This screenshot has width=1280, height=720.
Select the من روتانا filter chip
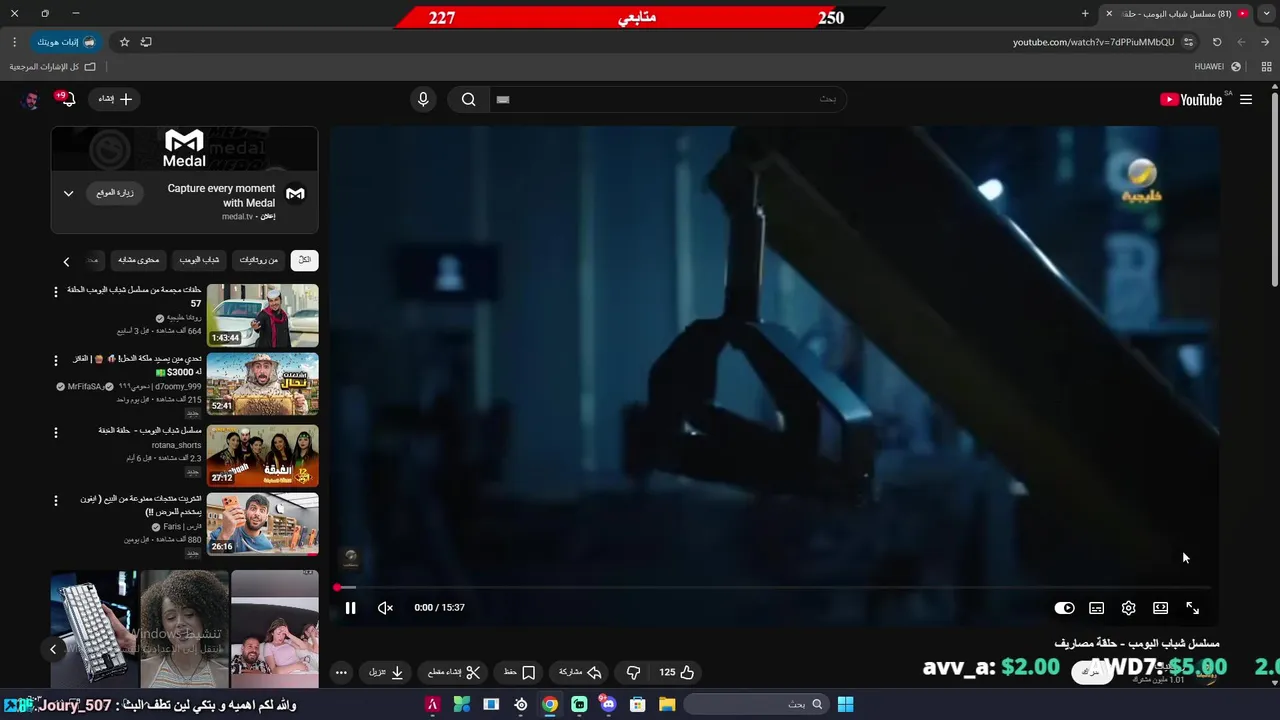(x=259, y=260)
